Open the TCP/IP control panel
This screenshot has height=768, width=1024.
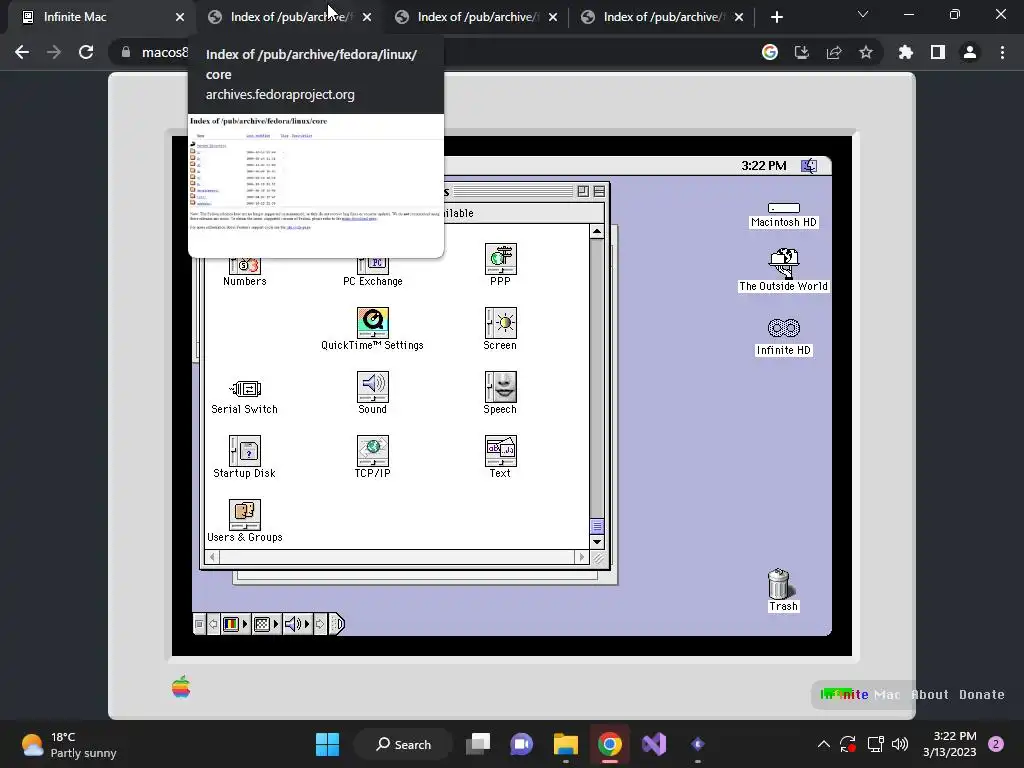pyautogui.click(x=372, y=456)
